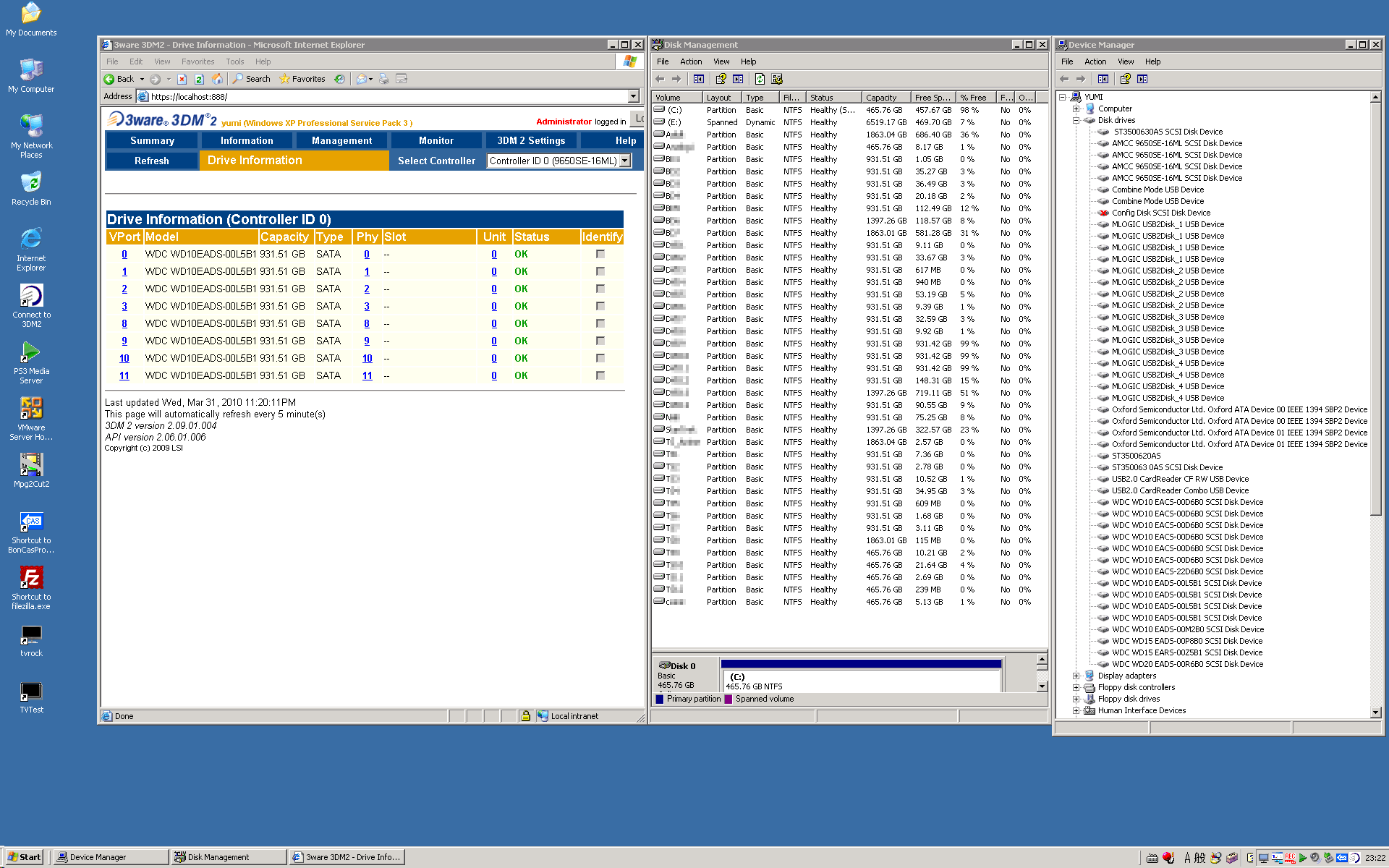The width and height of the screenshot is (1389, 868).
Task: Open the Select Controller dropdown
Action: (559, 161)
